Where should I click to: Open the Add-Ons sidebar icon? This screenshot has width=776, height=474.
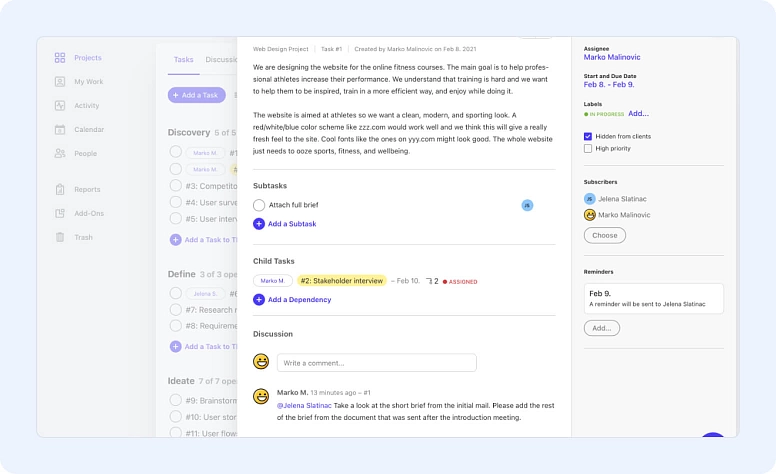click(x=60, y=213)
